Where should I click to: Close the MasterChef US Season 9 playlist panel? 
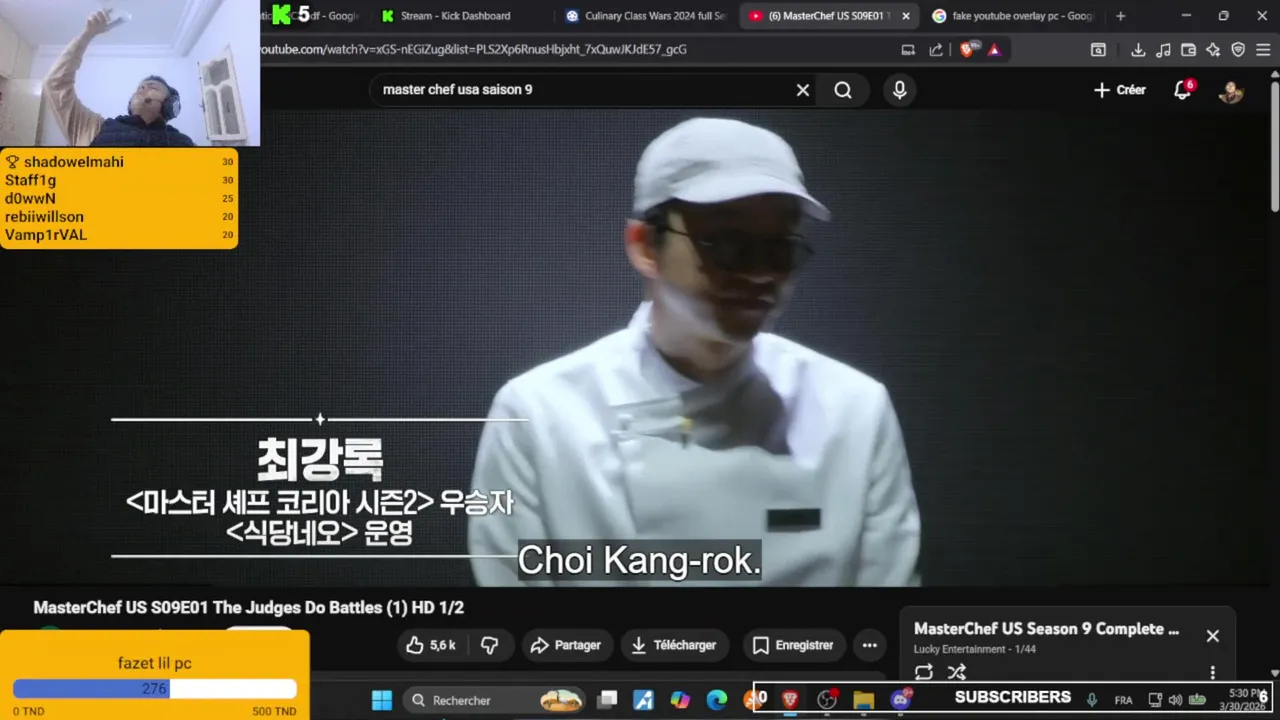[1212, 636]
